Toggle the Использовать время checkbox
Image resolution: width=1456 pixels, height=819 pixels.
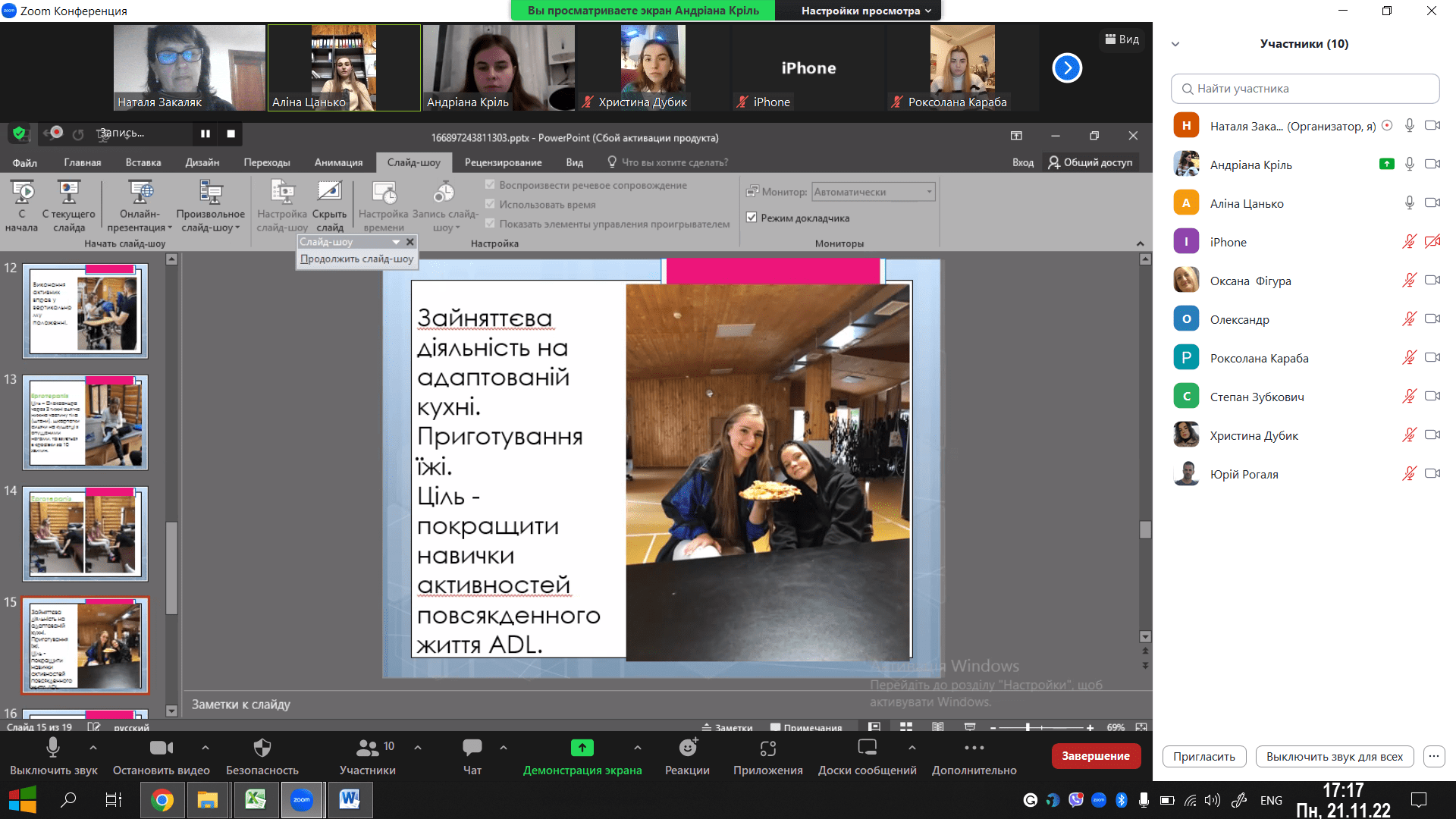click(490, 204)
